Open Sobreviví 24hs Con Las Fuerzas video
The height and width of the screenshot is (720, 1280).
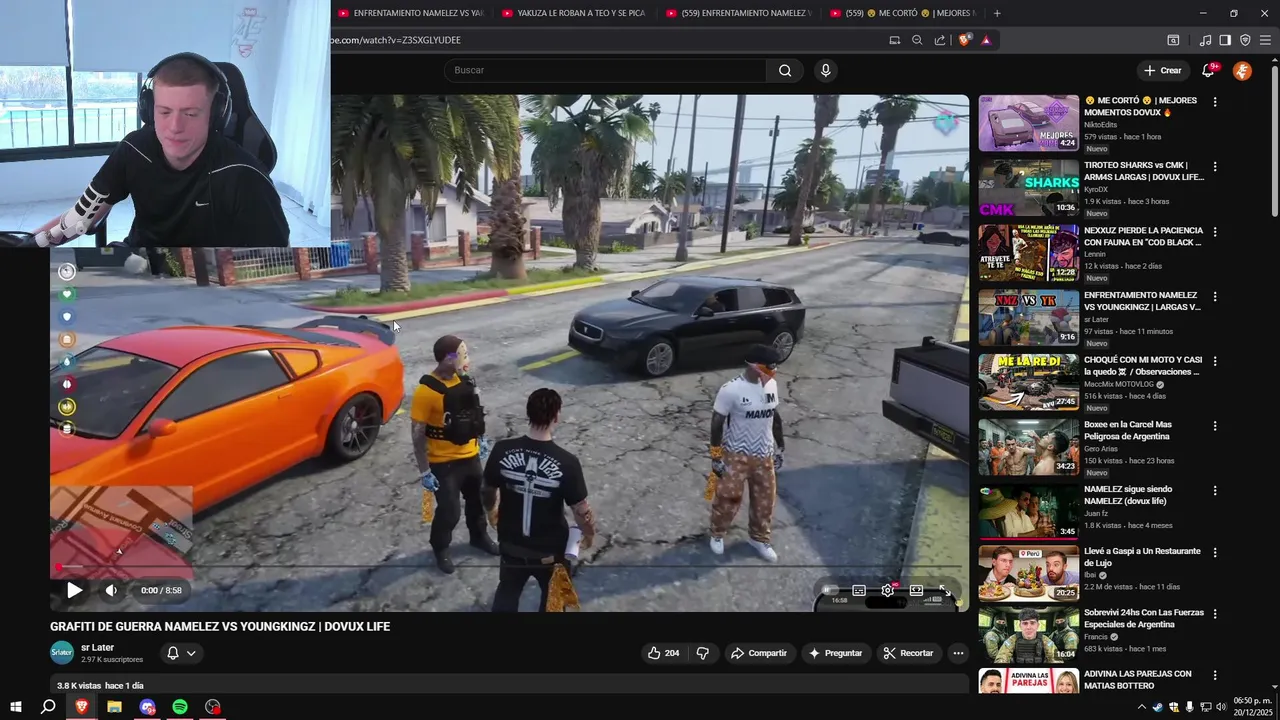(1144, 617)
